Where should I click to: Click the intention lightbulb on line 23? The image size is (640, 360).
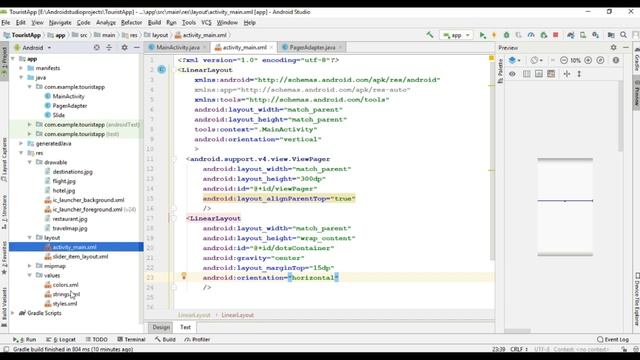(184, 276)
